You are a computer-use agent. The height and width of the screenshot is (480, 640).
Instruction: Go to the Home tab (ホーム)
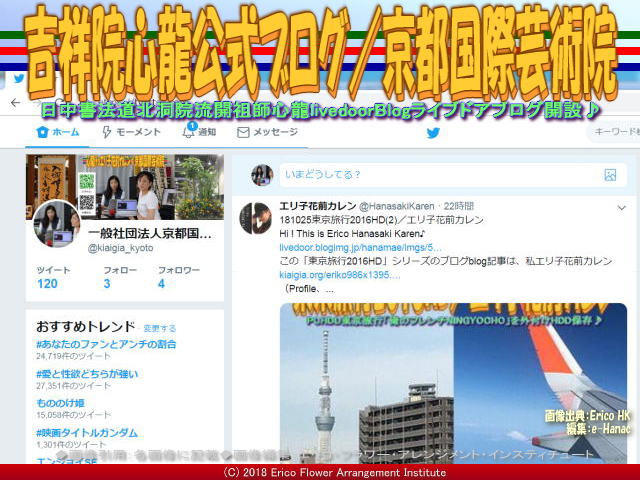[58, 132]
